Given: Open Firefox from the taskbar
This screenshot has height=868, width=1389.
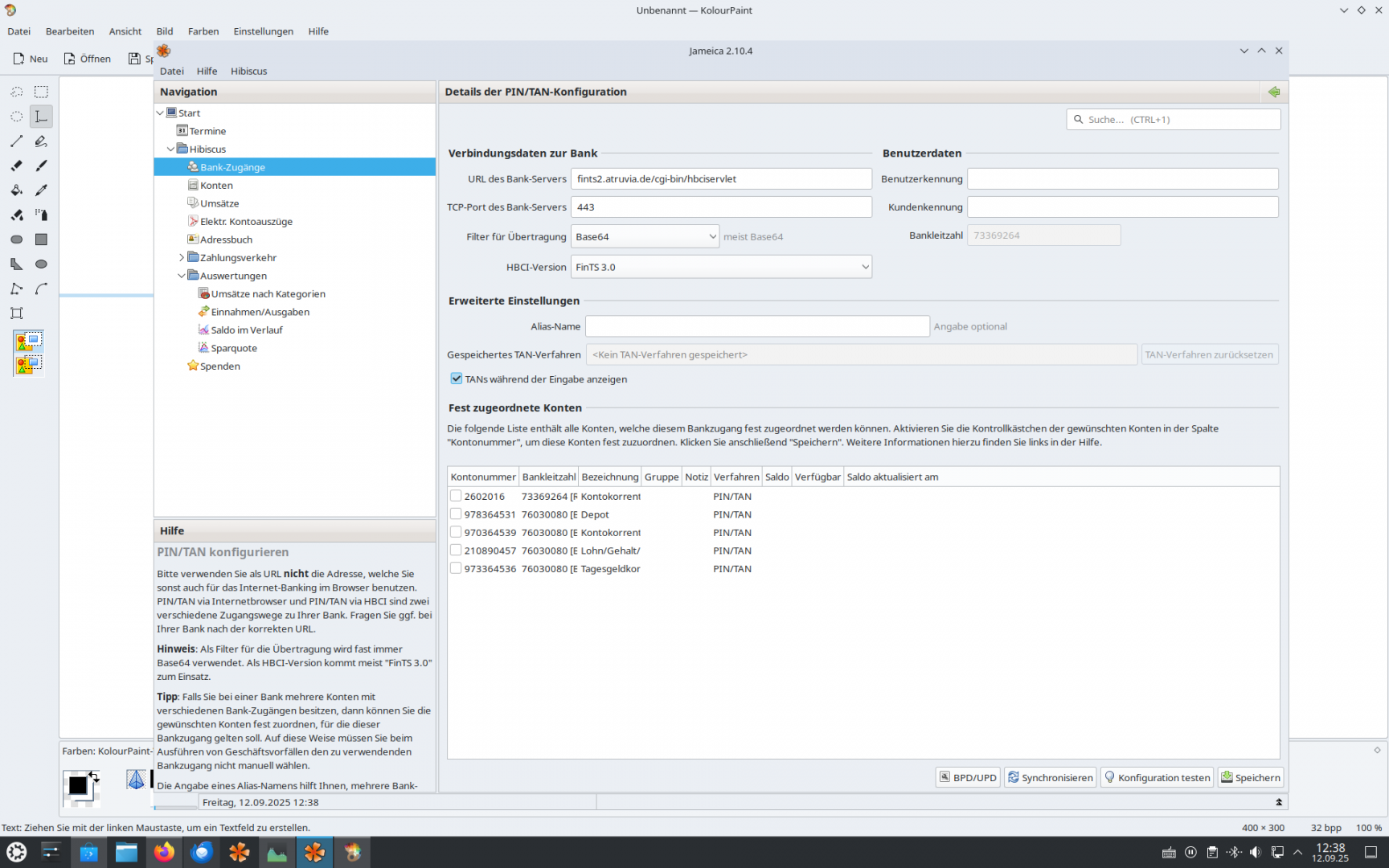Looking at the screenshot, I should coord(164,852).
